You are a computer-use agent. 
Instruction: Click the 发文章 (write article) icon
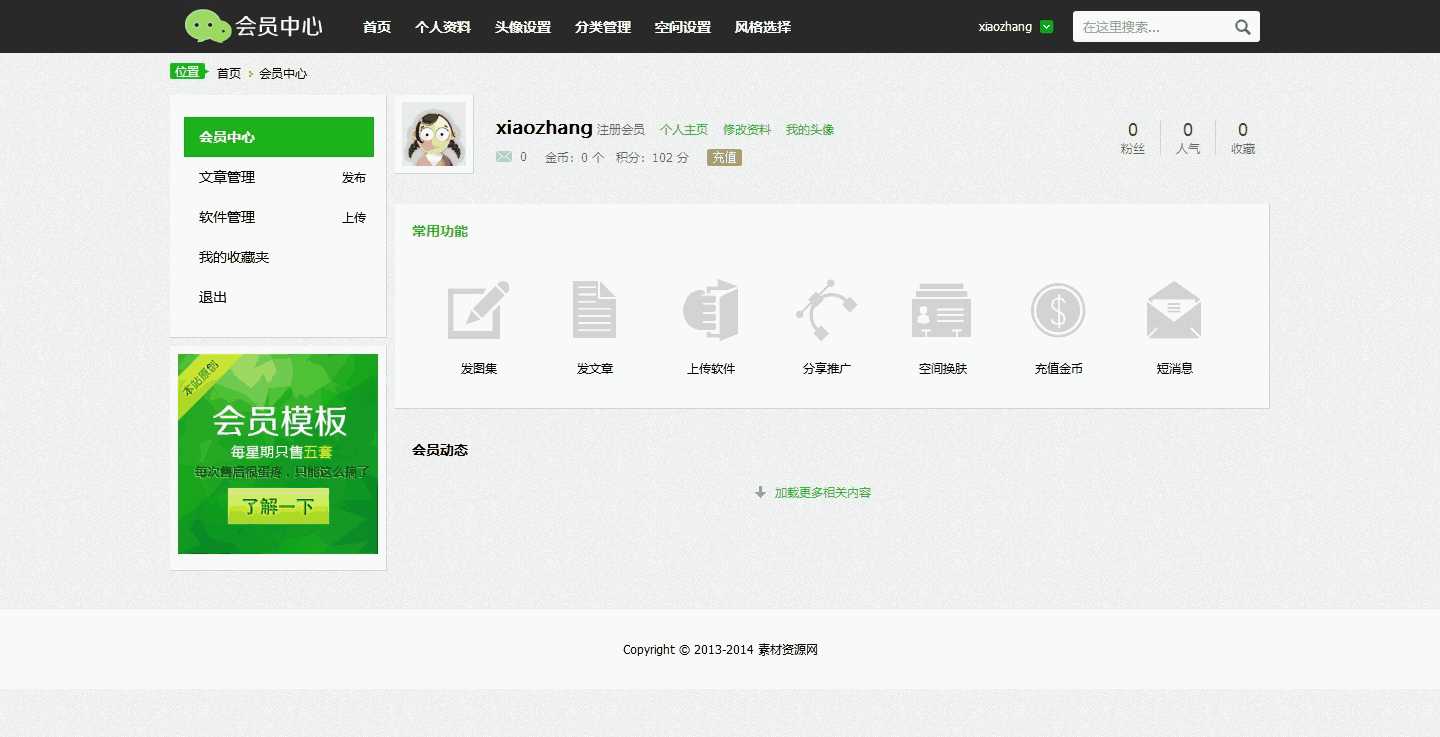(594, 310)
